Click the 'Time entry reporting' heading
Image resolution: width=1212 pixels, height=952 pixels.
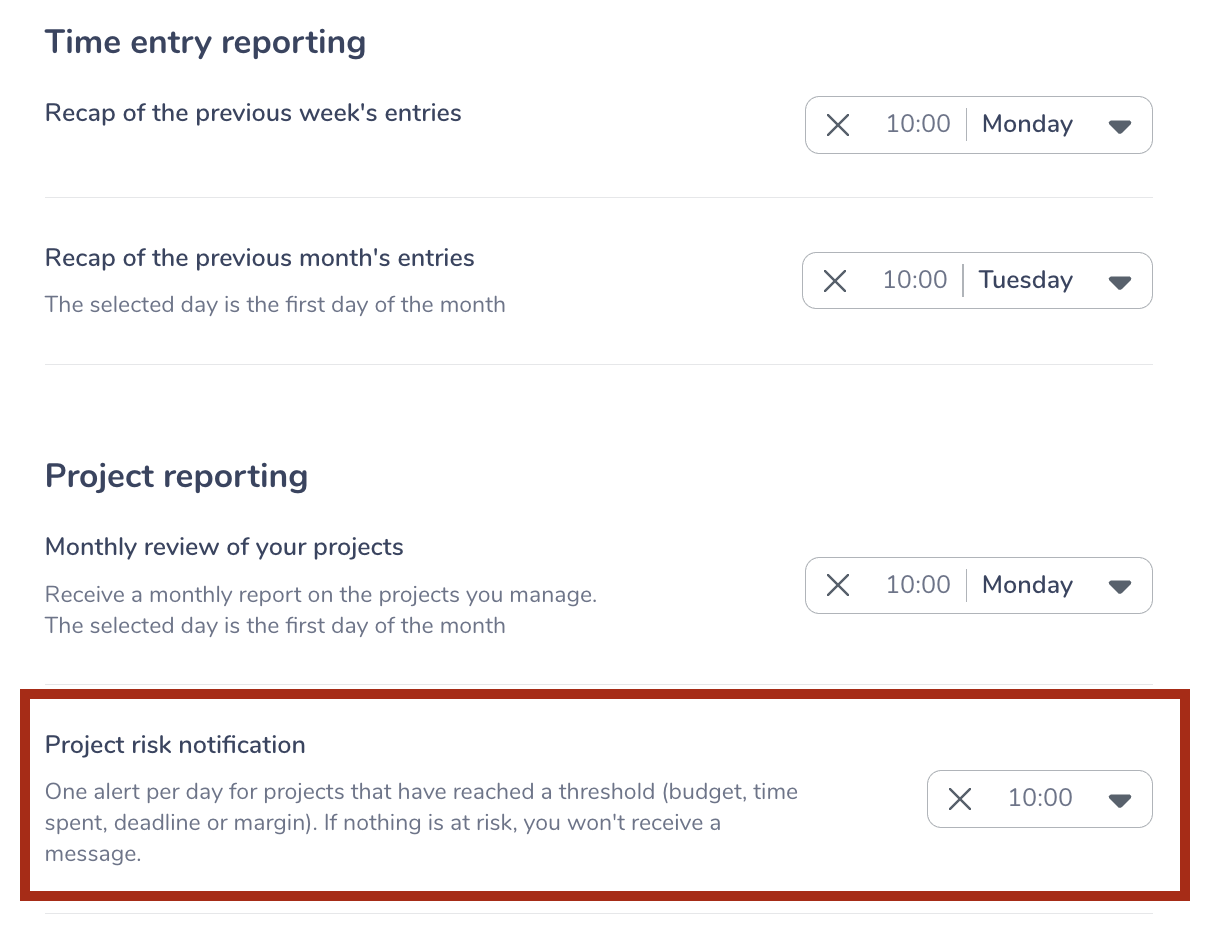[x=205, y=42]
